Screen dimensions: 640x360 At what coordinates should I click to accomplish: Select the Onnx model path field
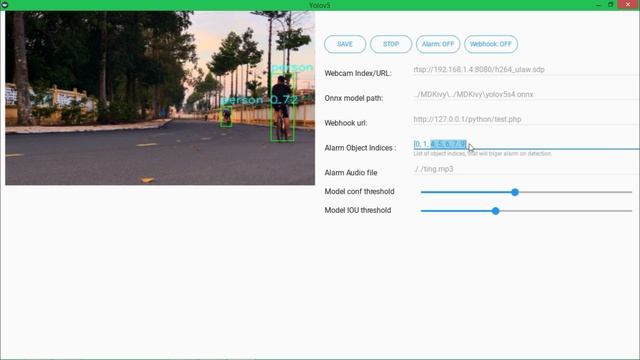click(526, 95)
